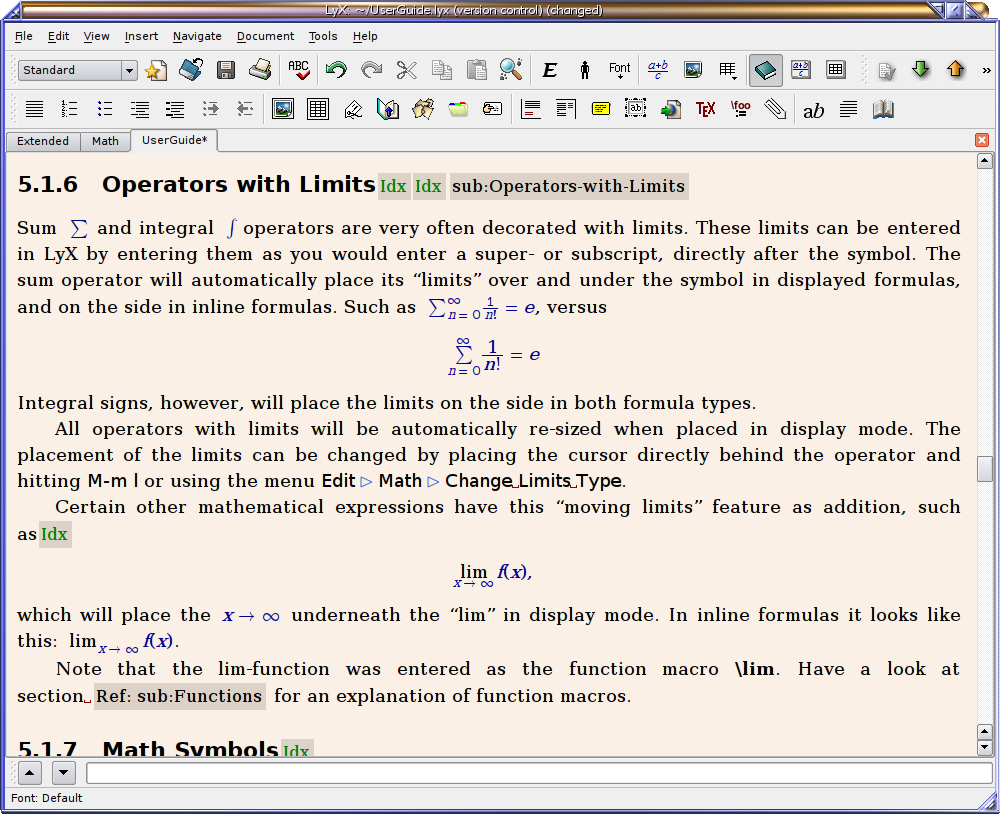Open the Standard paragraph style dropdown

pyautogui.click(x=129, y=70)
